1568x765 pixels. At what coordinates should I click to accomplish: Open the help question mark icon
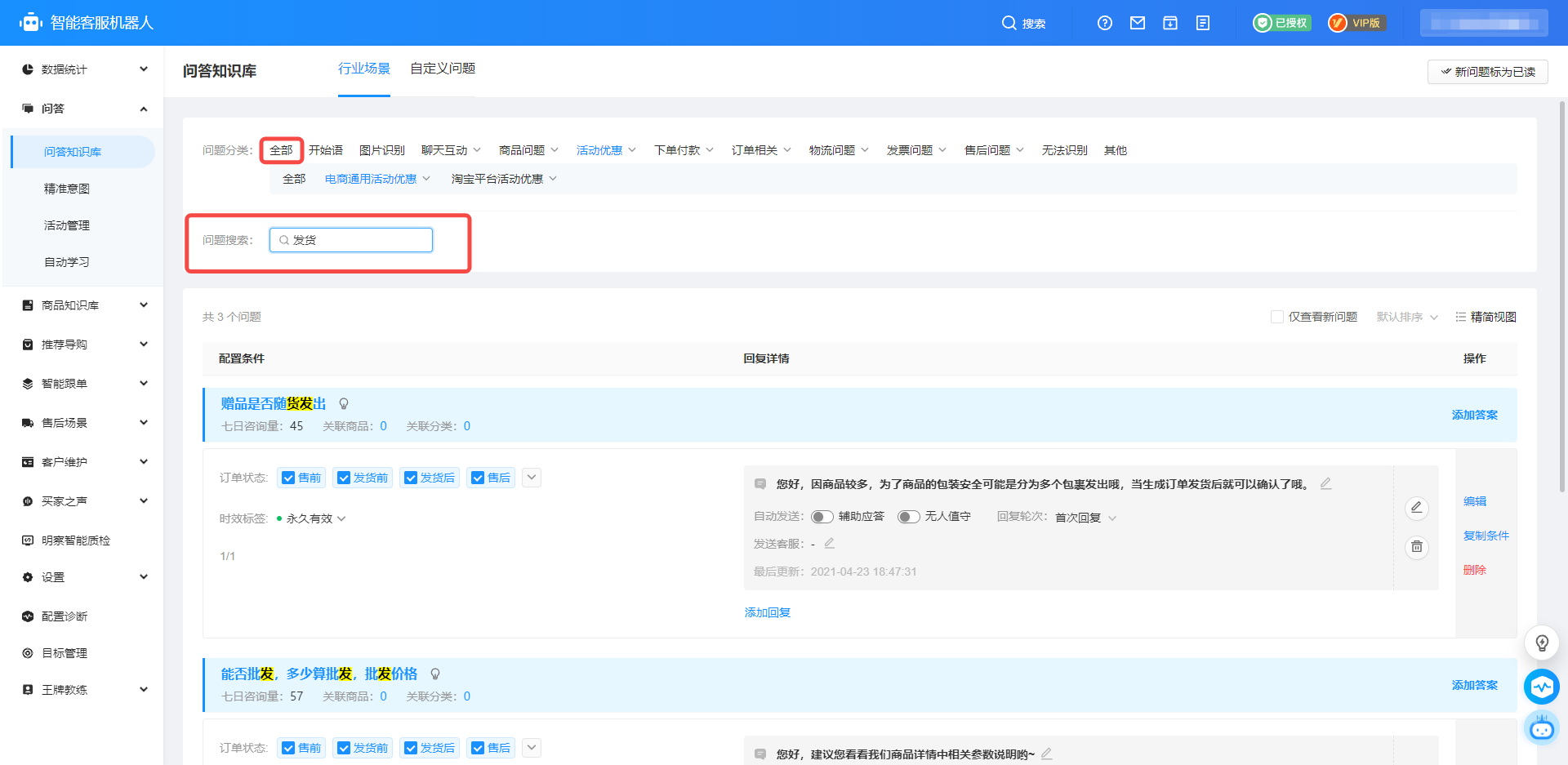[x=1105, y=23]
